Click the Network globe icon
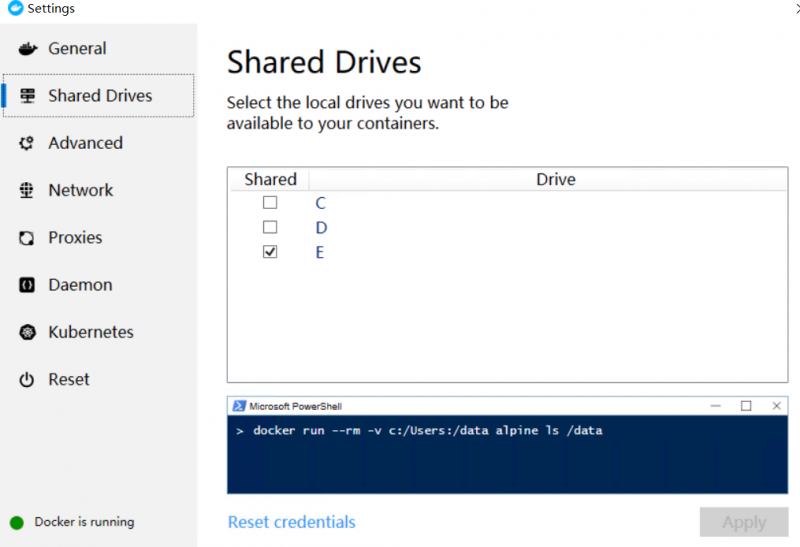The width and height of the screenshot is (800, 547). coord(27,190)
